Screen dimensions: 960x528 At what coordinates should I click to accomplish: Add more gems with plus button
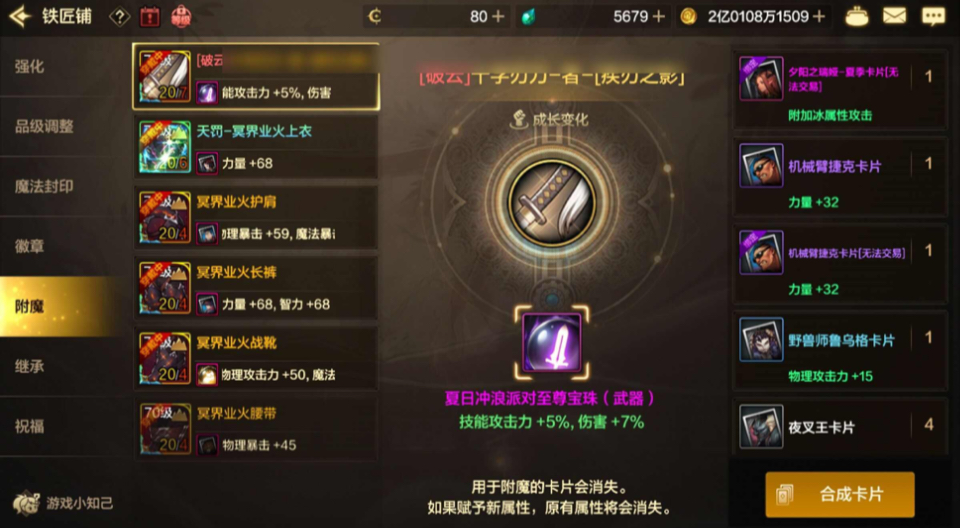pyautogui.click(x=659, y=17)
